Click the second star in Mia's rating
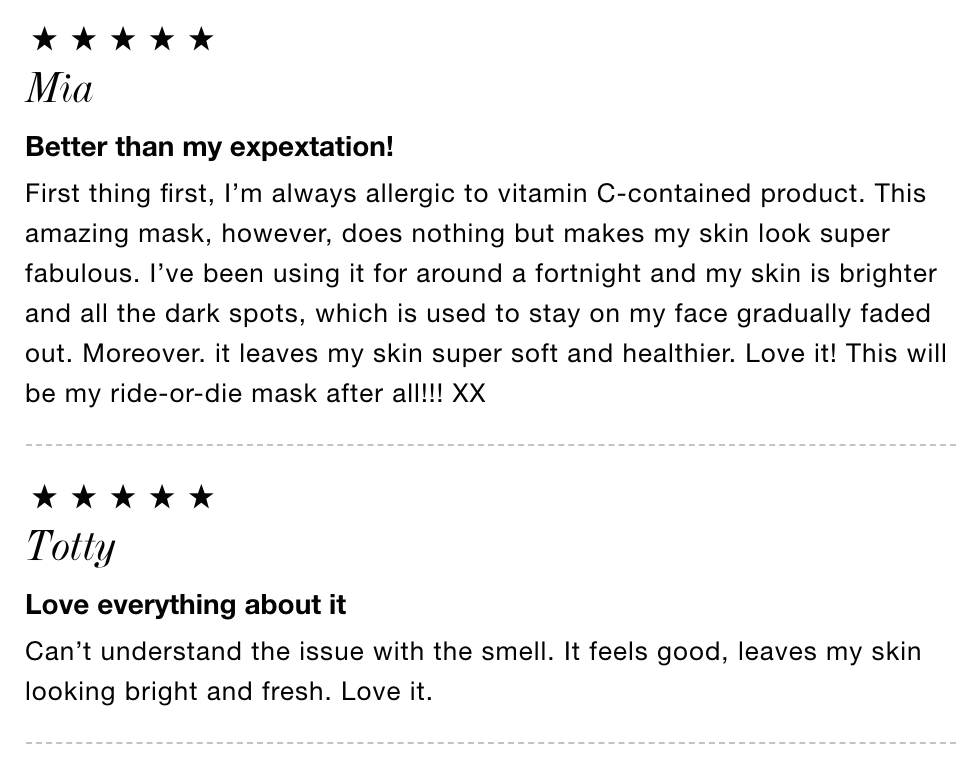 (84, 39)
